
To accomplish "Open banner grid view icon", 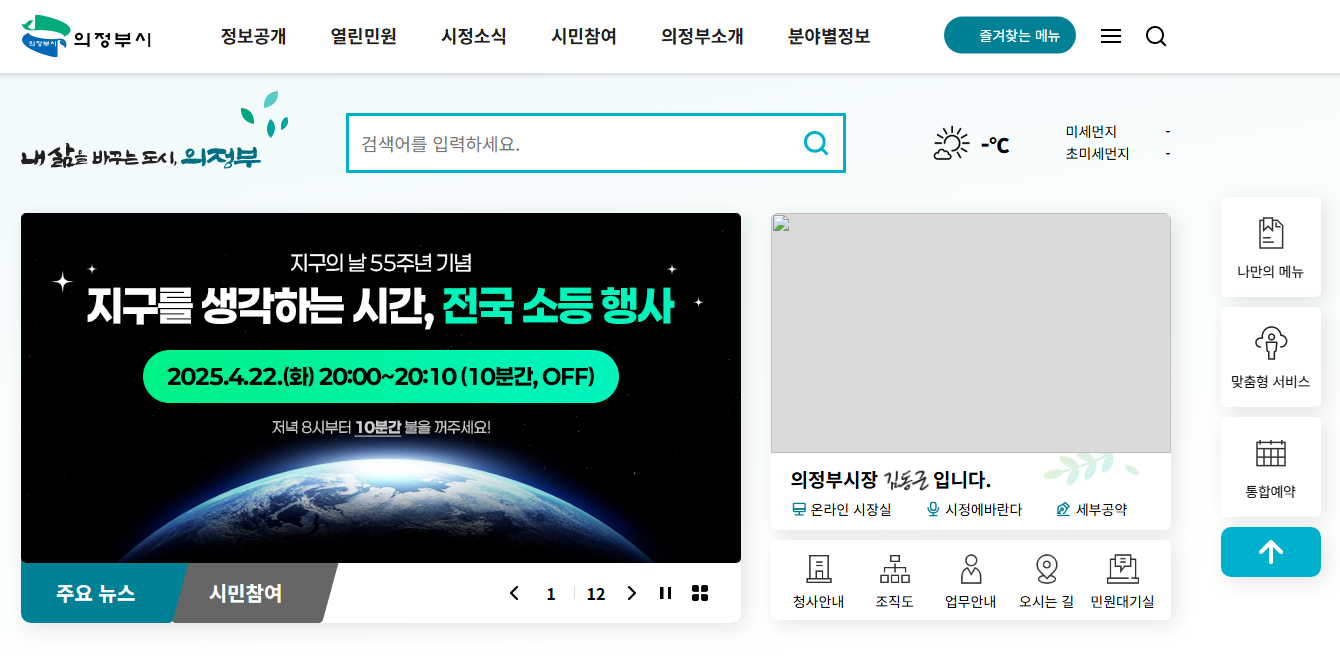I will click(700, 593).
